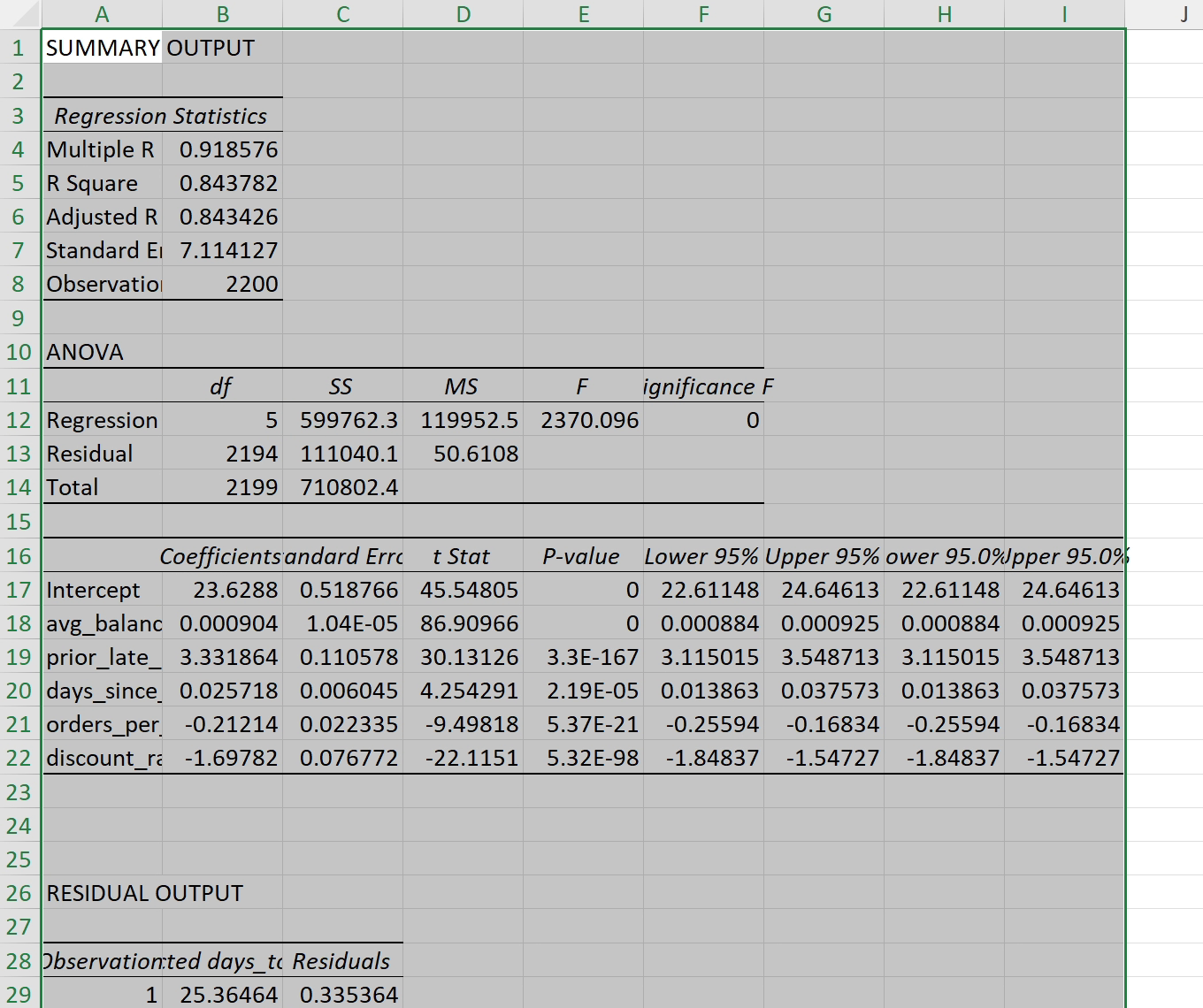Select avg_balance standard error 1.04E-05
The width and height of the screenshot is (1203, 1008).
coord(342,623)
